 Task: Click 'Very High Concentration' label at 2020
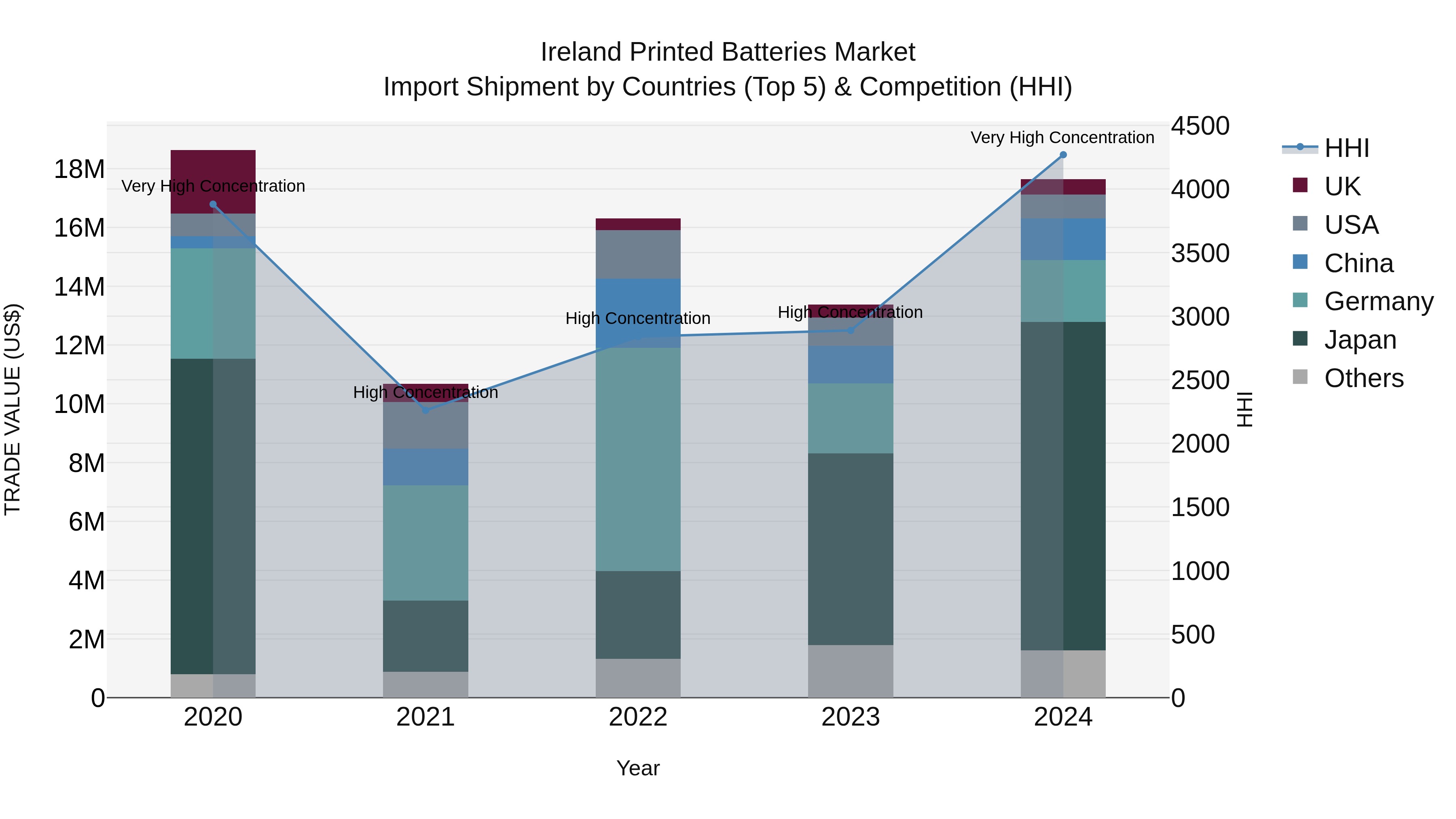213,186
